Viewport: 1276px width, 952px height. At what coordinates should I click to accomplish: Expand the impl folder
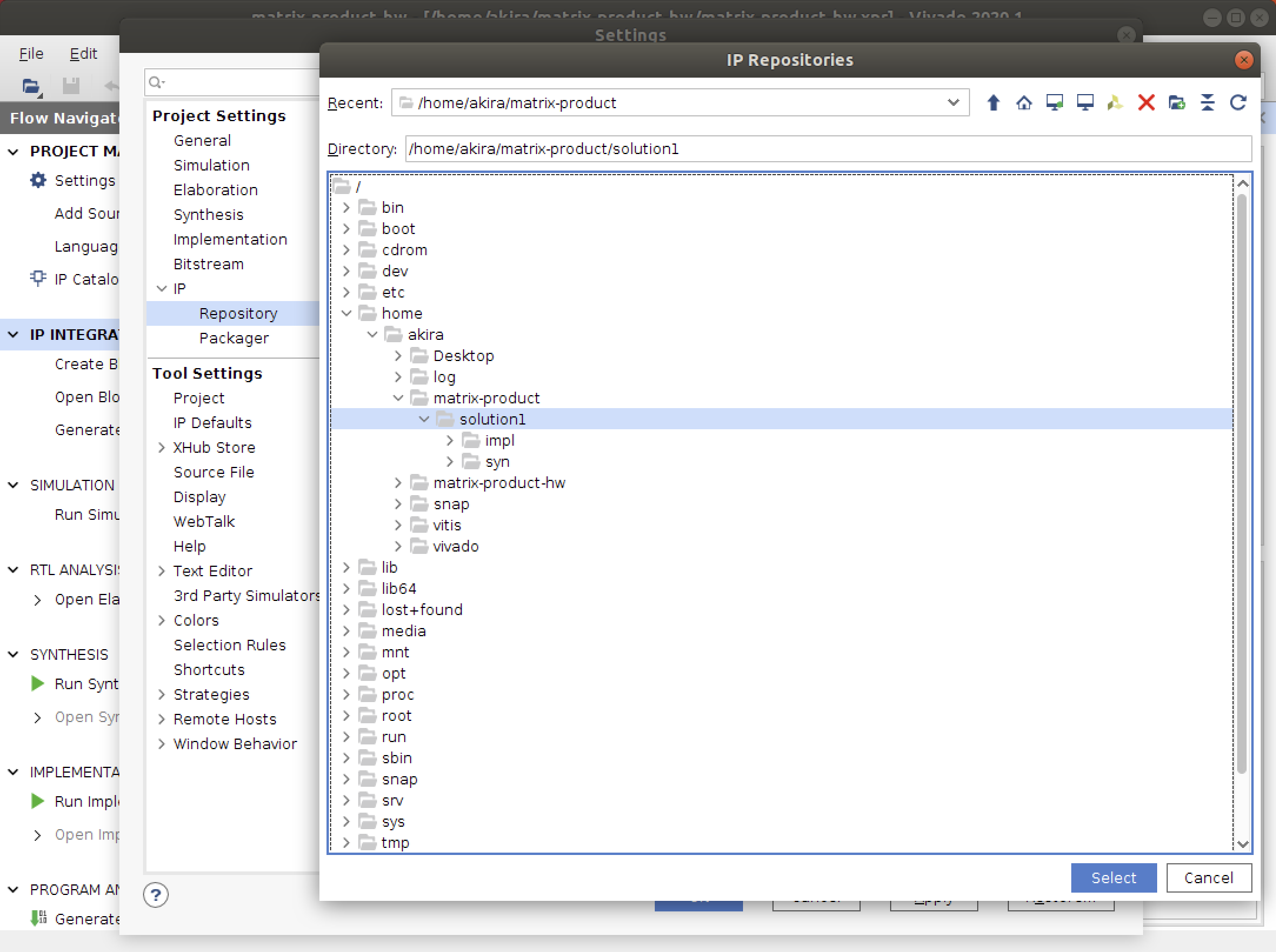click(450, 440)
